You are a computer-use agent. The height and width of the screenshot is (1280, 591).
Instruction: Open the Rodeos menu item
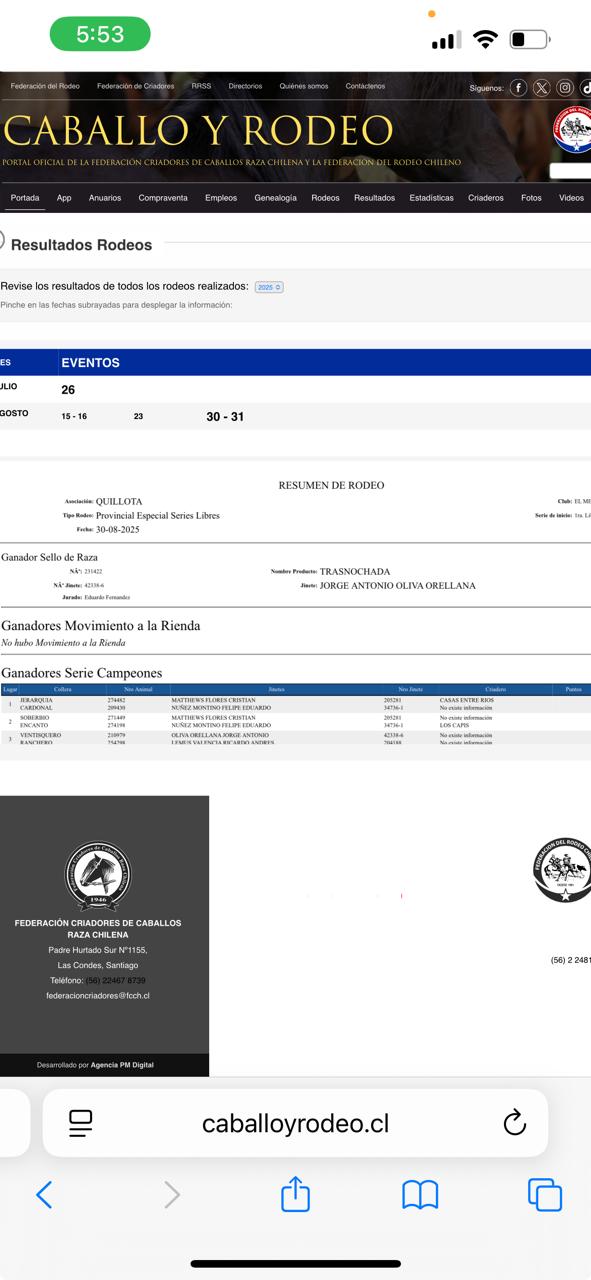click(325, 198)
